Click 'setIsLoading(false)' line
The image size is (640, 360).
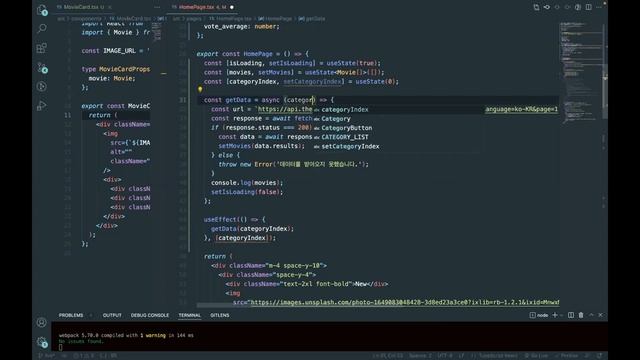247,192
